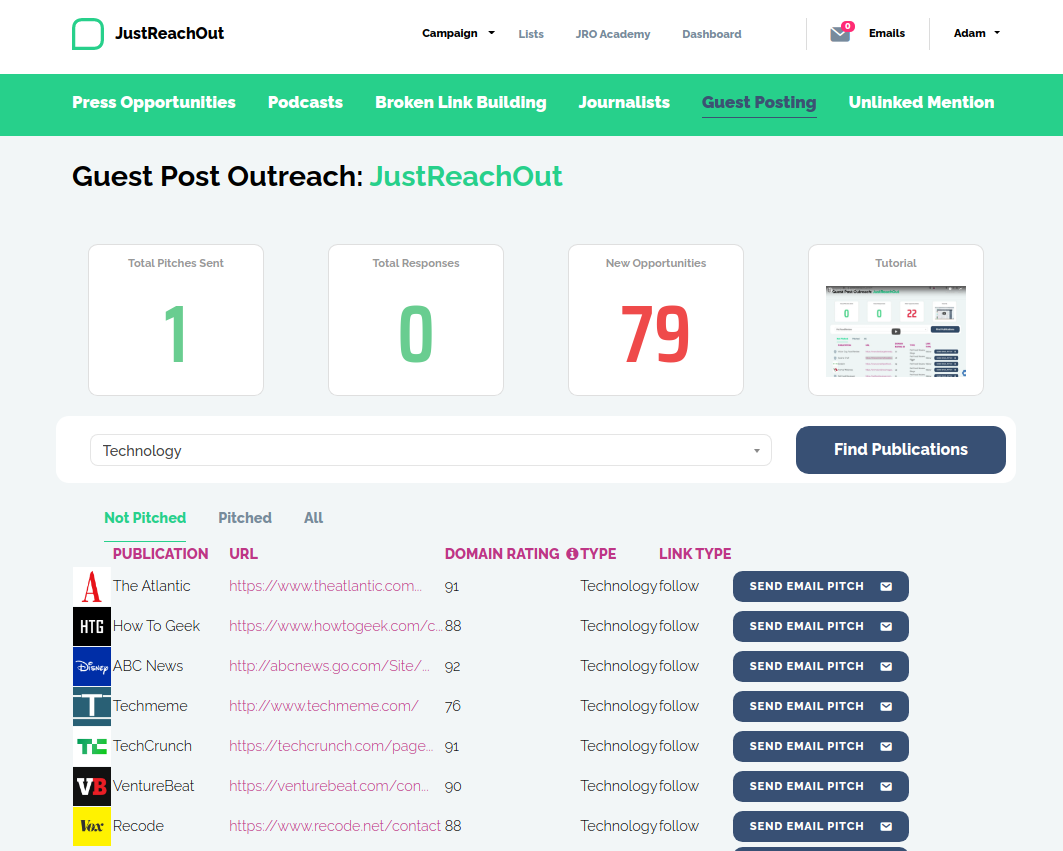Image resolution: width=1063 pixels, height=851 pixels.
Task: Open the How To Geek URL link
Action: pyautogui.click(x=336, y=626)
